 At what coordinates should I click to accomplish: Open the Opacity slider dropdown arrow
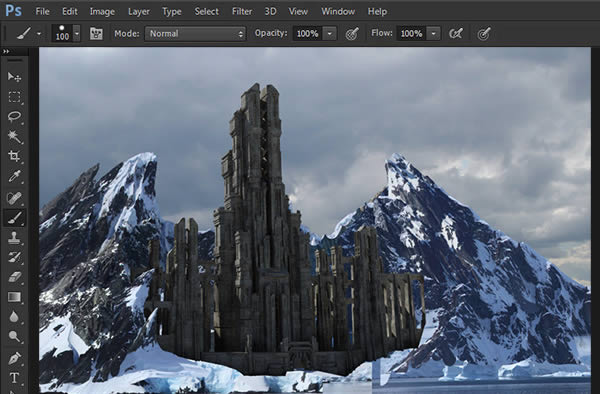330,34
